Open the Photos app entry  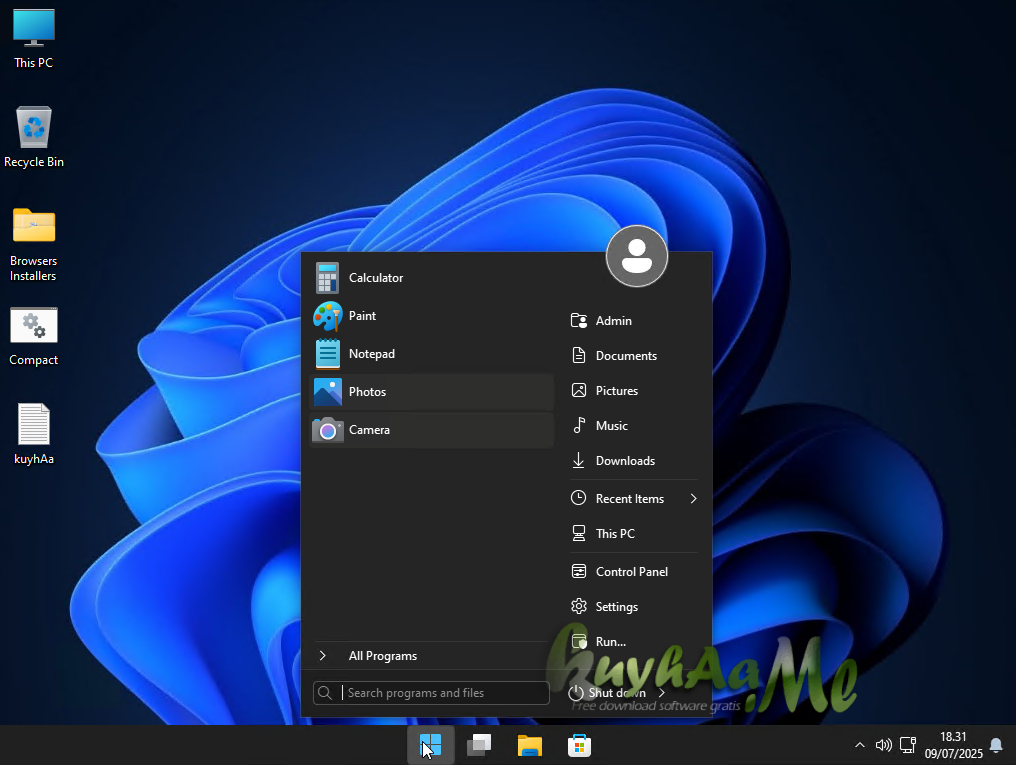coord(431,392)
